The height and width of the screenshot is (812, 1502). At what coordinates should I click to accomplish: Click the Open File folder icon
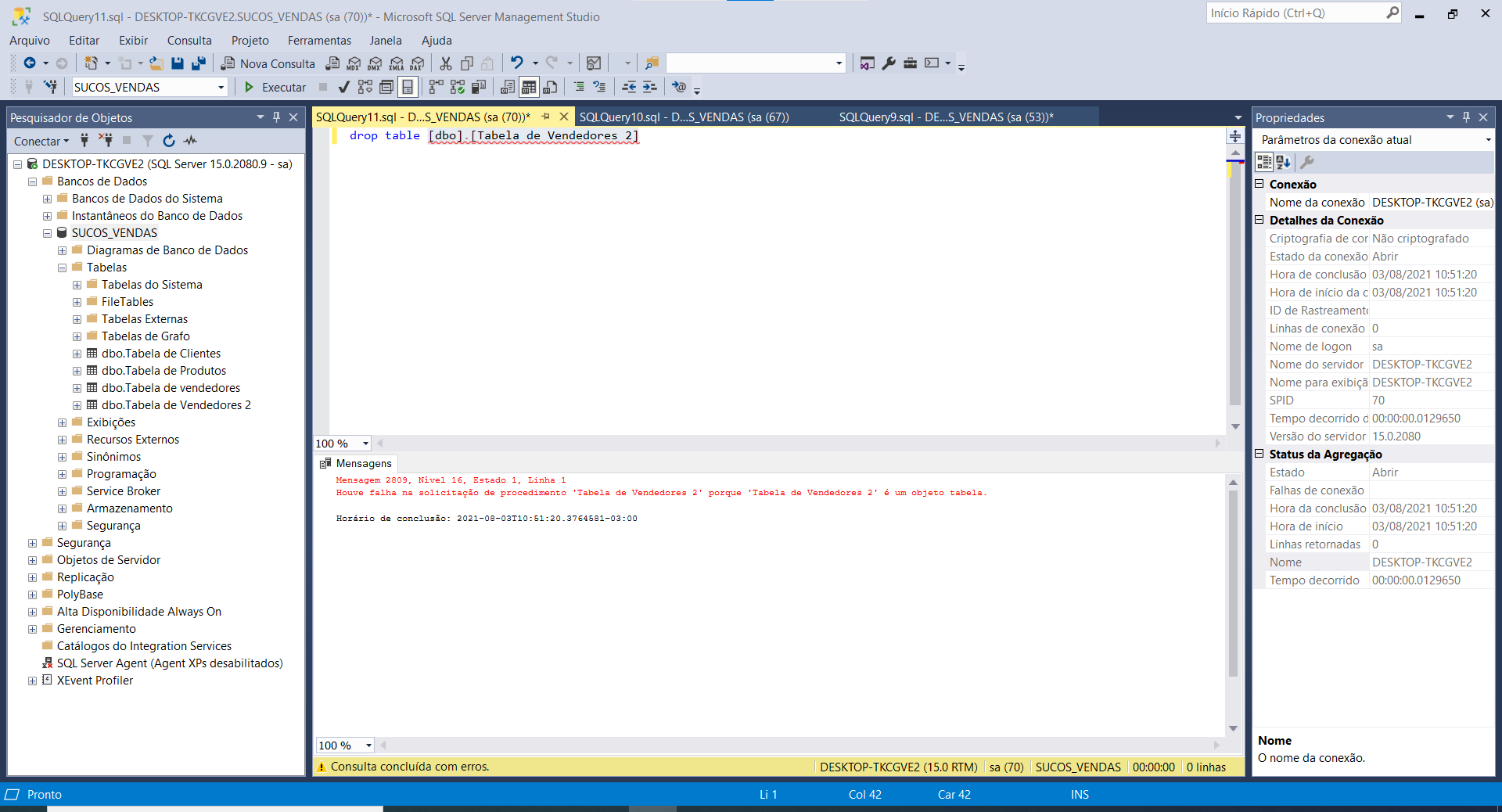[x=156, y=63]
